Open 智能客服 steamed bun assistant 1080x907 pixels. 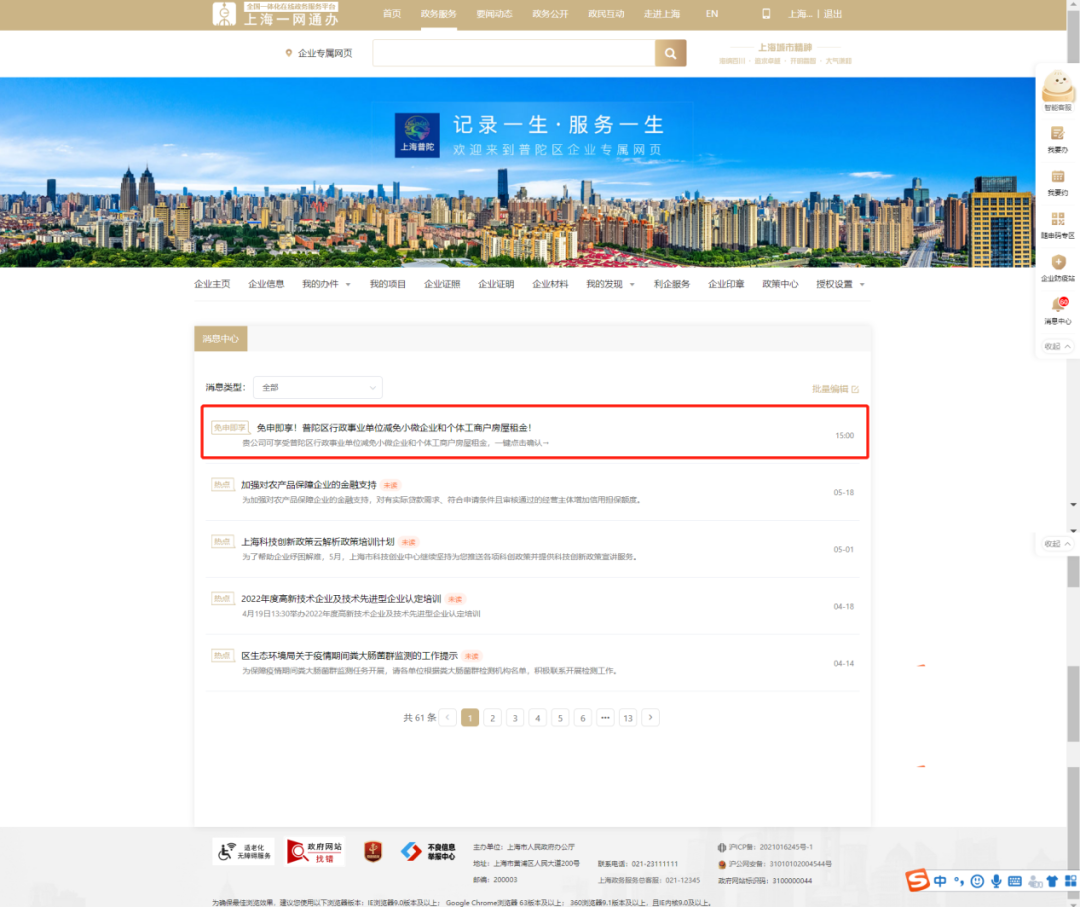[x=1057, y=87]
